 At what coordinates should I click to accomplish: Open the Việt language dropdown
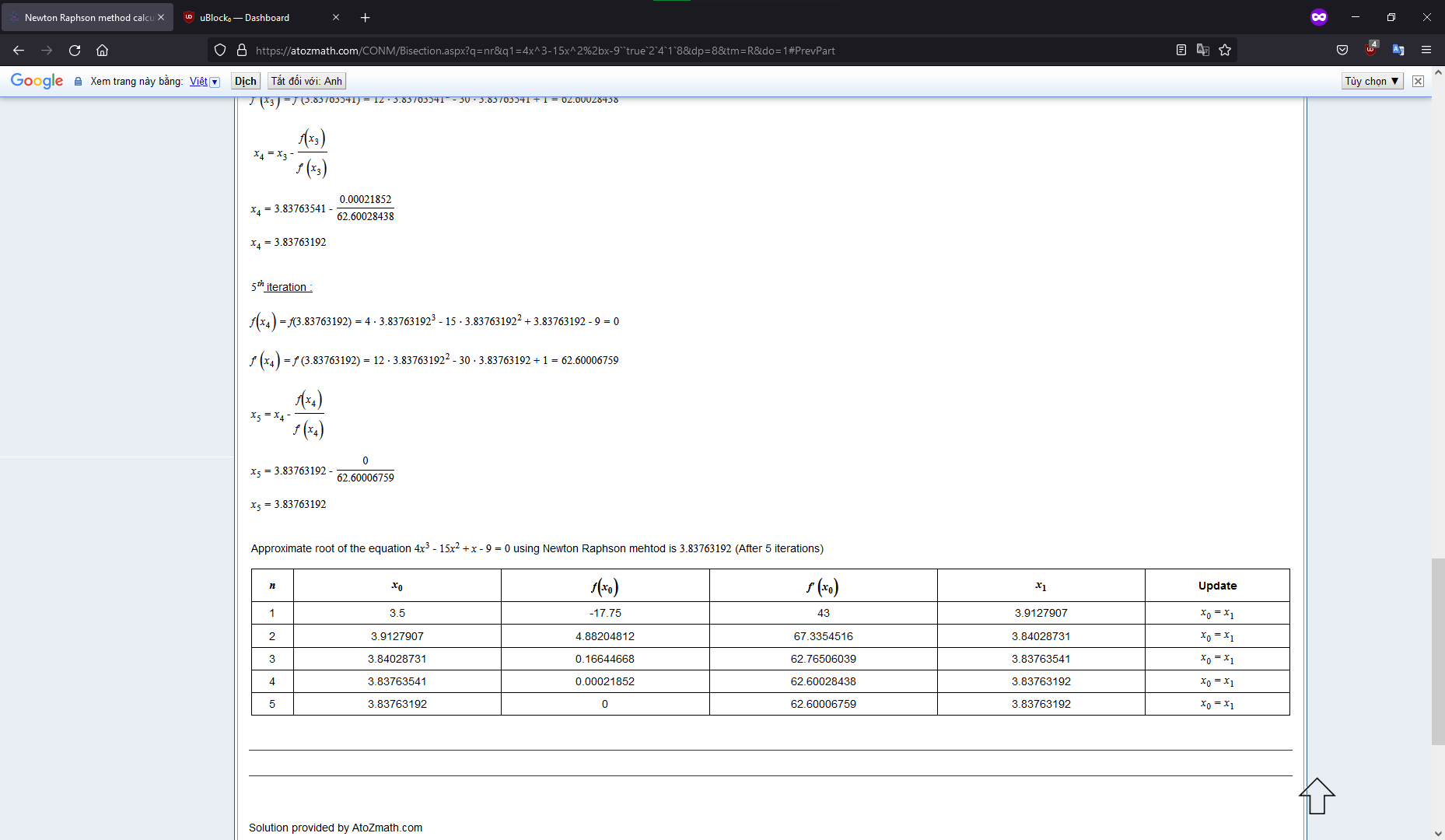tap(204, 81)
